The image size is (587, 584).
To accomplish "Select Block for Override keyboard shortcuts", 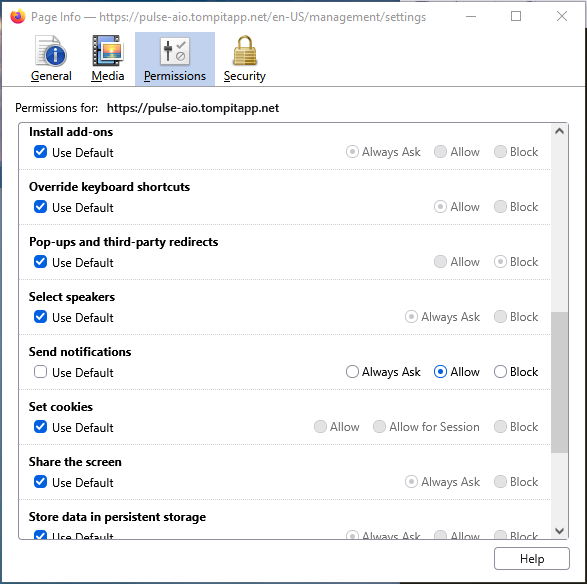I will click(500, 207).
